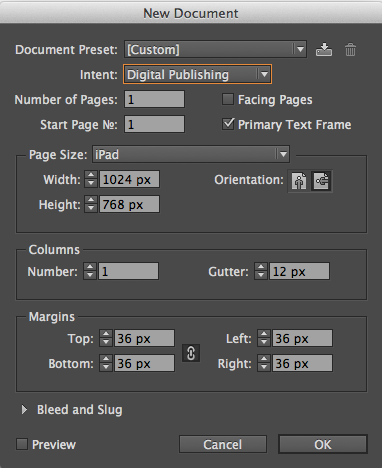Toggle the margins chain-link icon
Screen dimensions: 382x468
click(191, 353)
